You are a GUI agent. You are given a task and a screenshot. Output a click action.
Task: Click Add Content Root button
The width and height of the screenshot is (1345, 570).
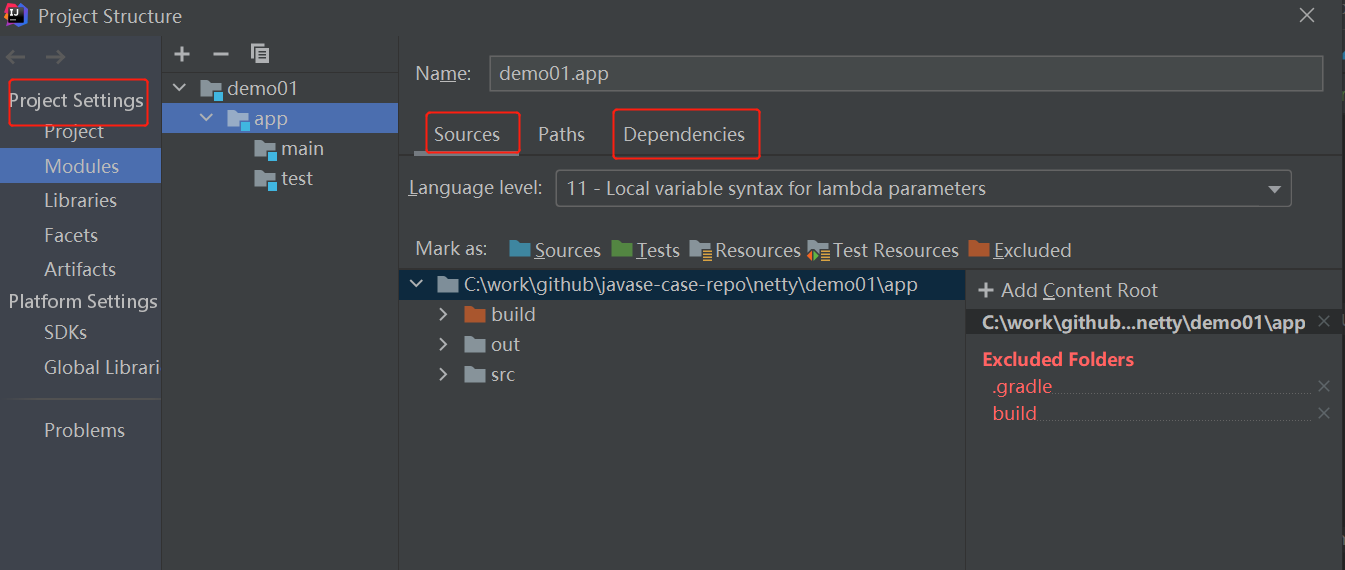pos(1068,291)
